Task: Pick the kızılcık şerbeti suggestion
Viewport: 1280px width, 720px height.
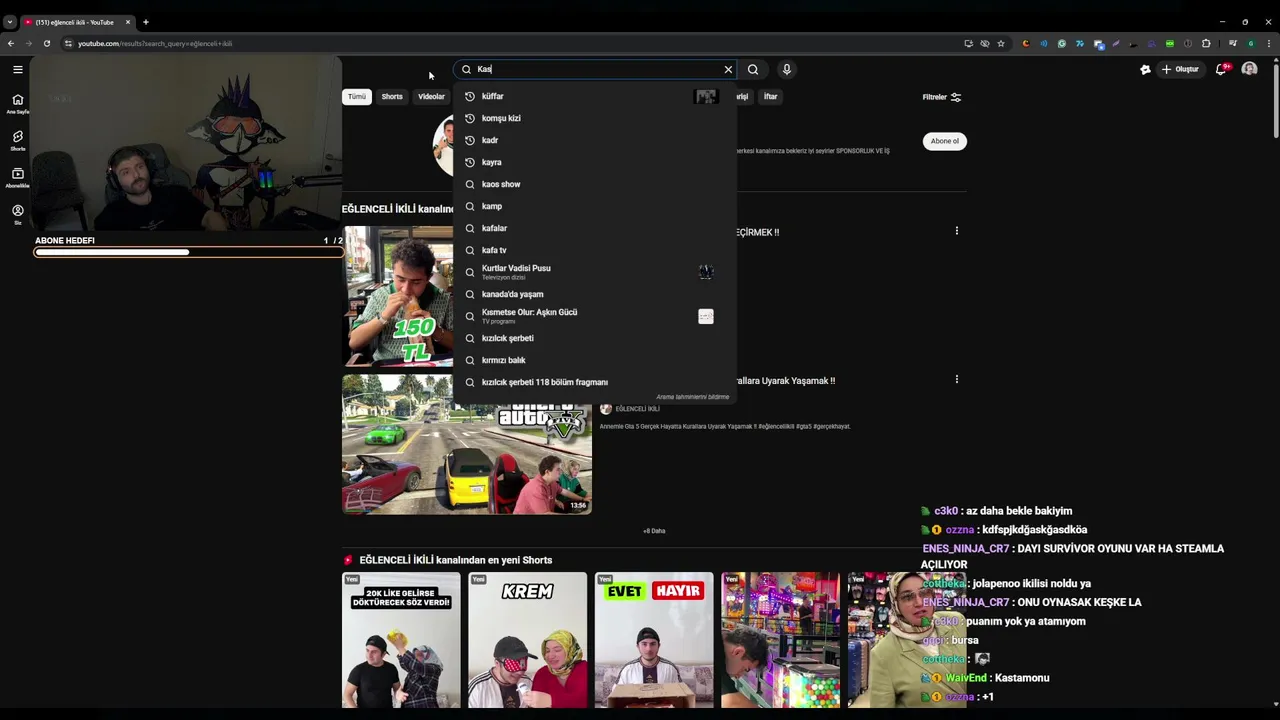Action: [595, 338]
